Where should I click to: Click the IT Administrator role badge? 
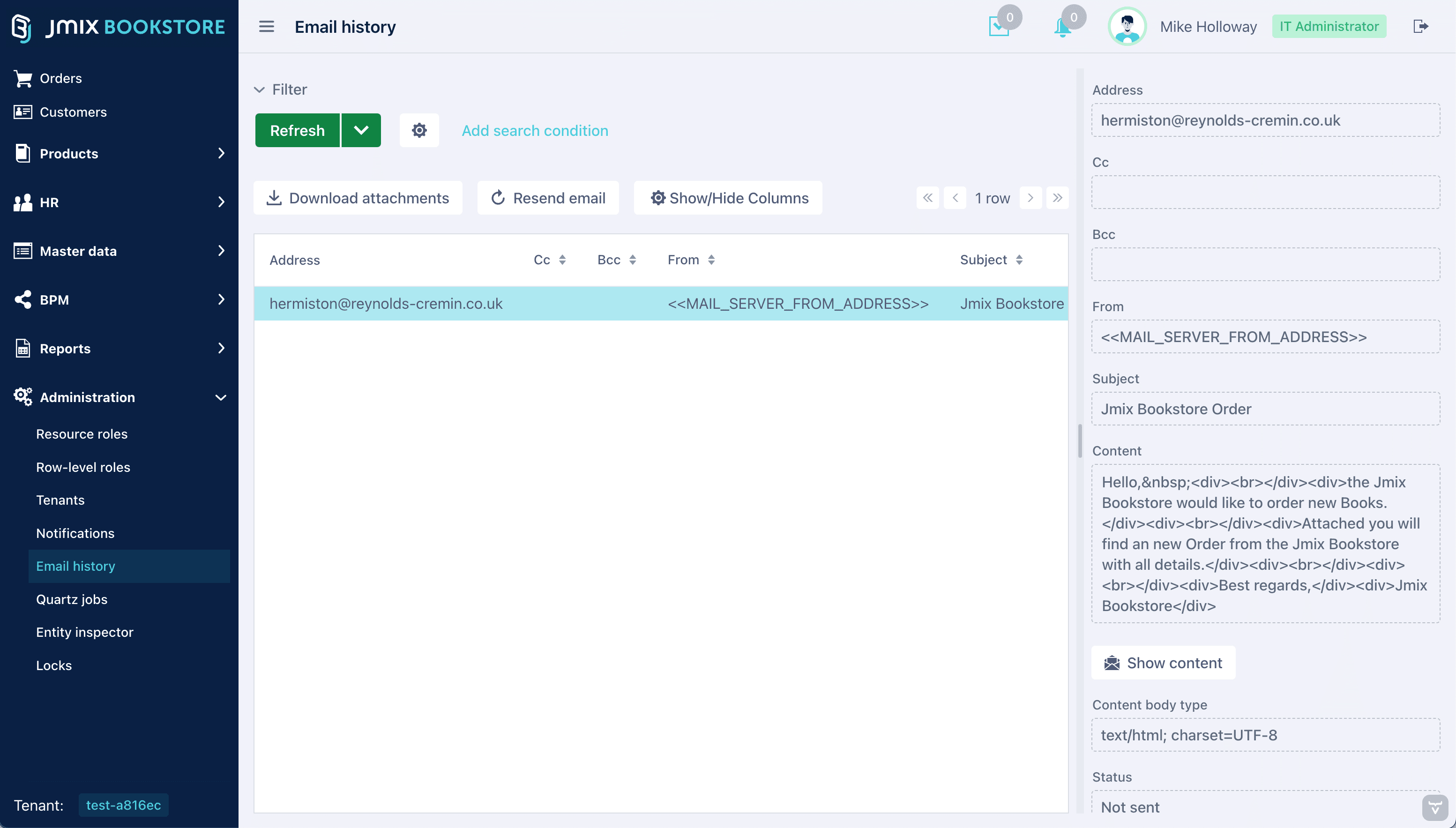point(1329,26)
